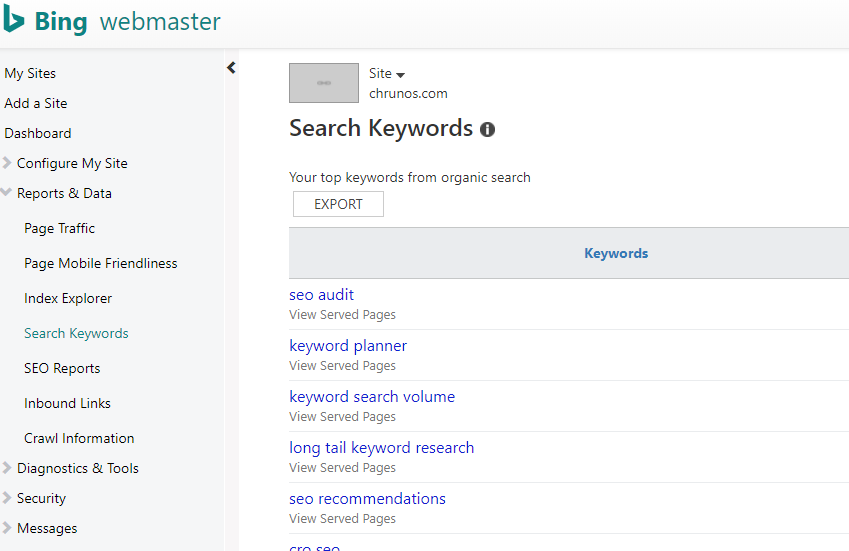
Task: Open SEO Reports
Action: (x=62, y=369)
